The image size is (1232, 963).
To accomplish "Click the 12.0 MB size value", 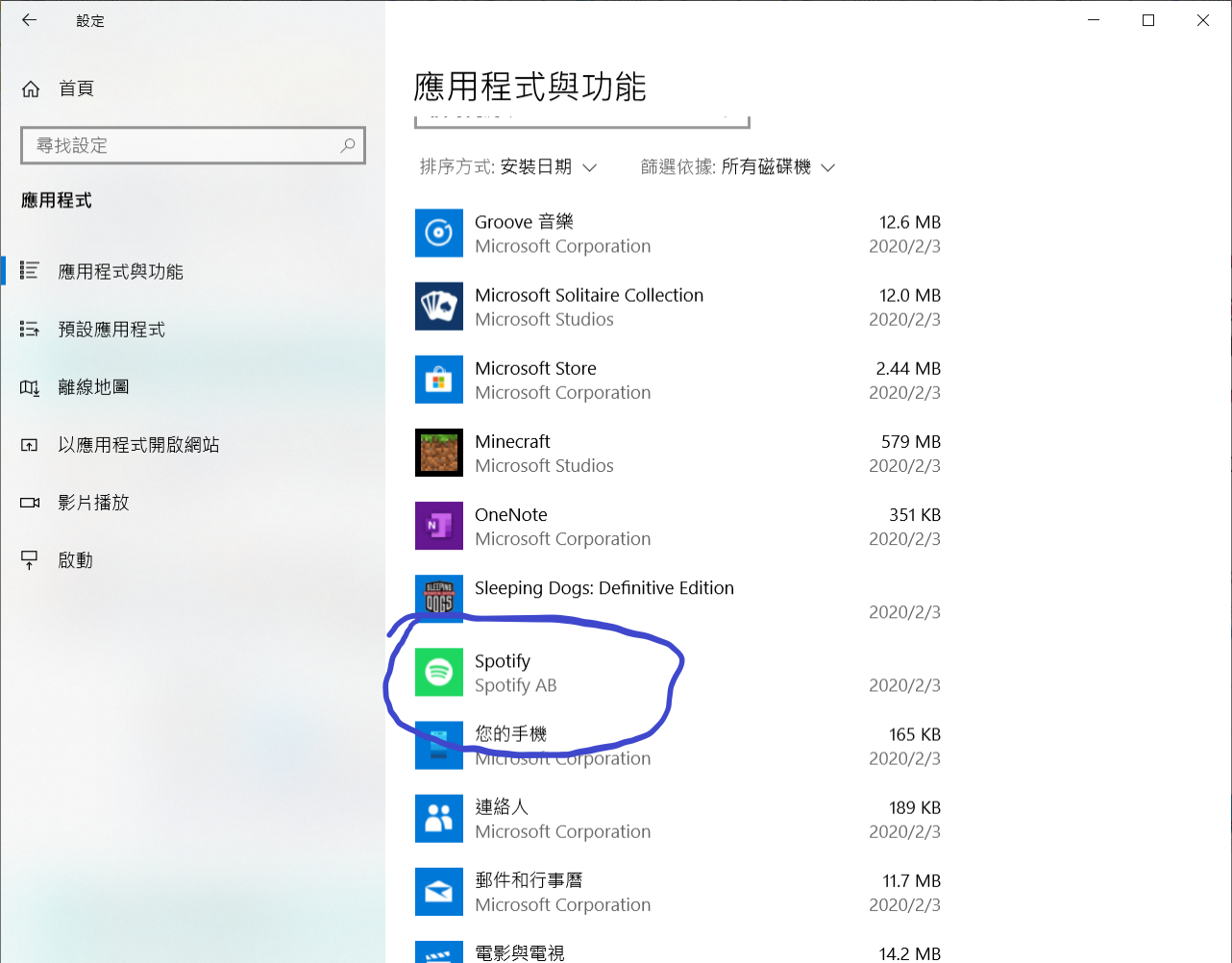I will pyautogui.click(x=910, y=295).
